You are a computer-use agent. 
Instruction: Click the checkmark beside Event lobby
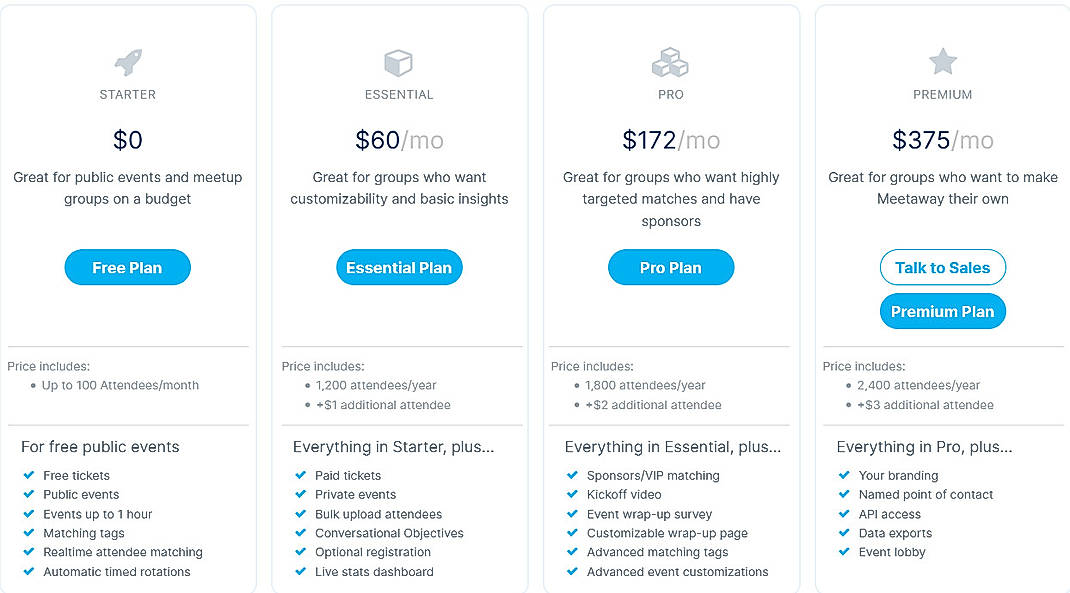[x=844, y=552]
